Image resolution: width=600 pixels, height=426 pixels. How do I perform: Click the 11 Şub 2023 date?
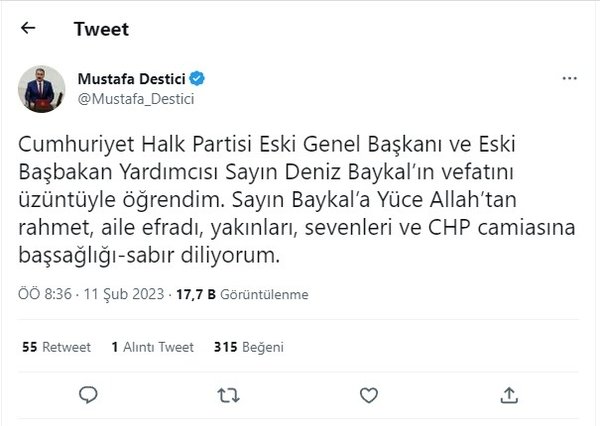pyautogui.click(x=112, y=295)
